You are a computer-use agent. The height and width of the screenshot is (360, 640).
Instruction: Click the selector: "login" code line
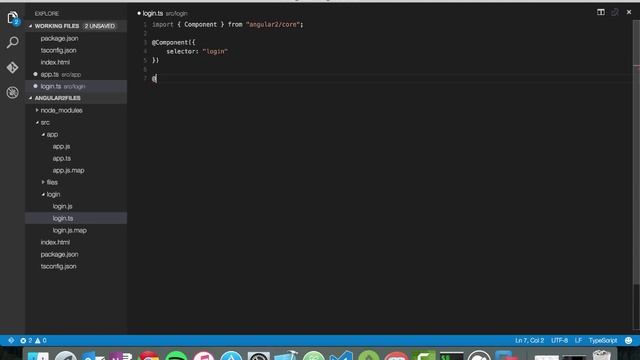(197, 51)
